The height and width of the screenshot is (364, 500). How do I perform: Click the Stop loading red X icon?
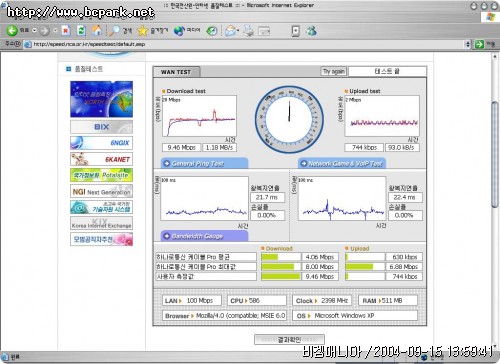coord(66,31)
